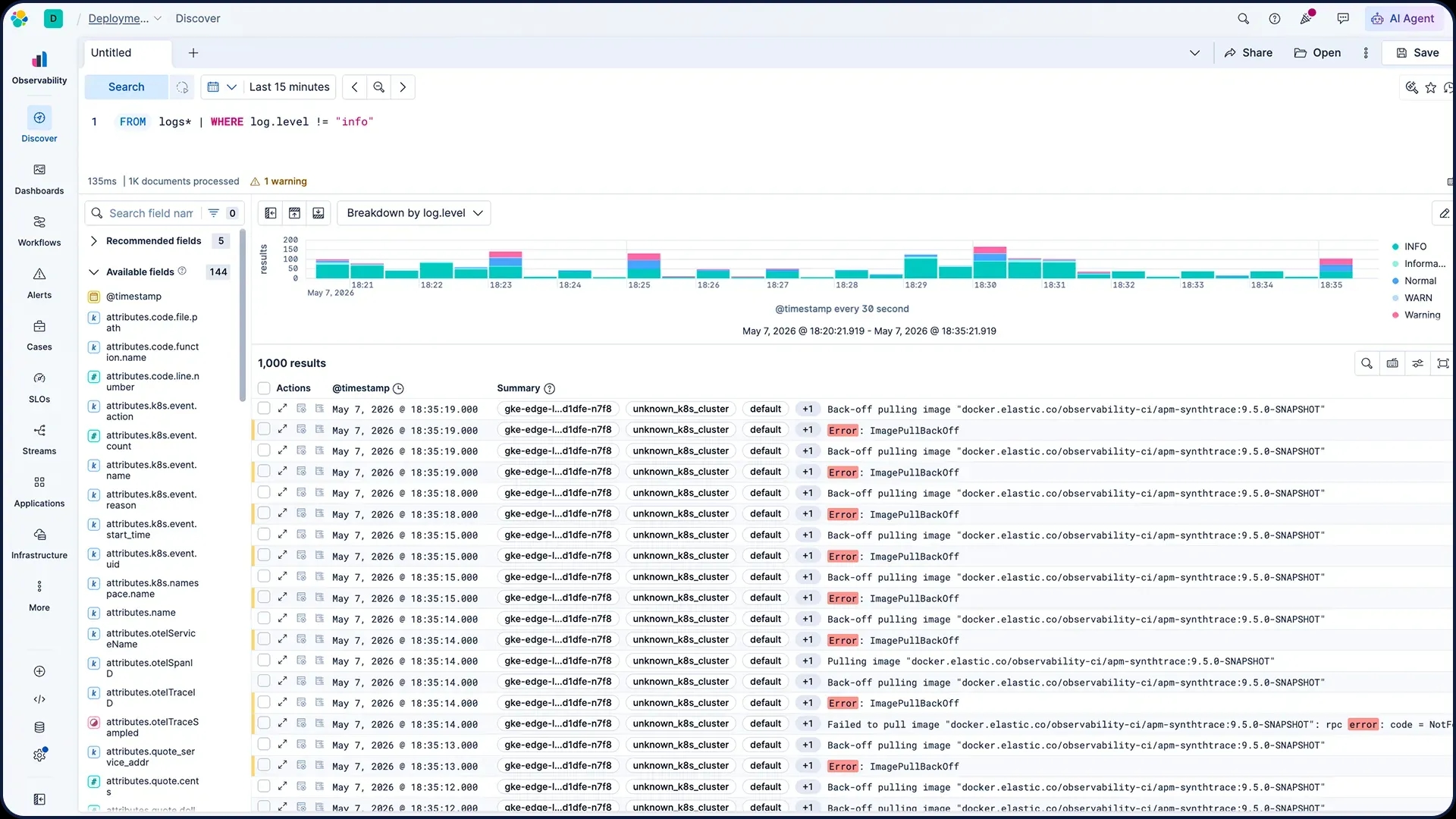Expand Recommended fields section
The width and height of the screenshot is (1456, 819).
coord(94,241)
